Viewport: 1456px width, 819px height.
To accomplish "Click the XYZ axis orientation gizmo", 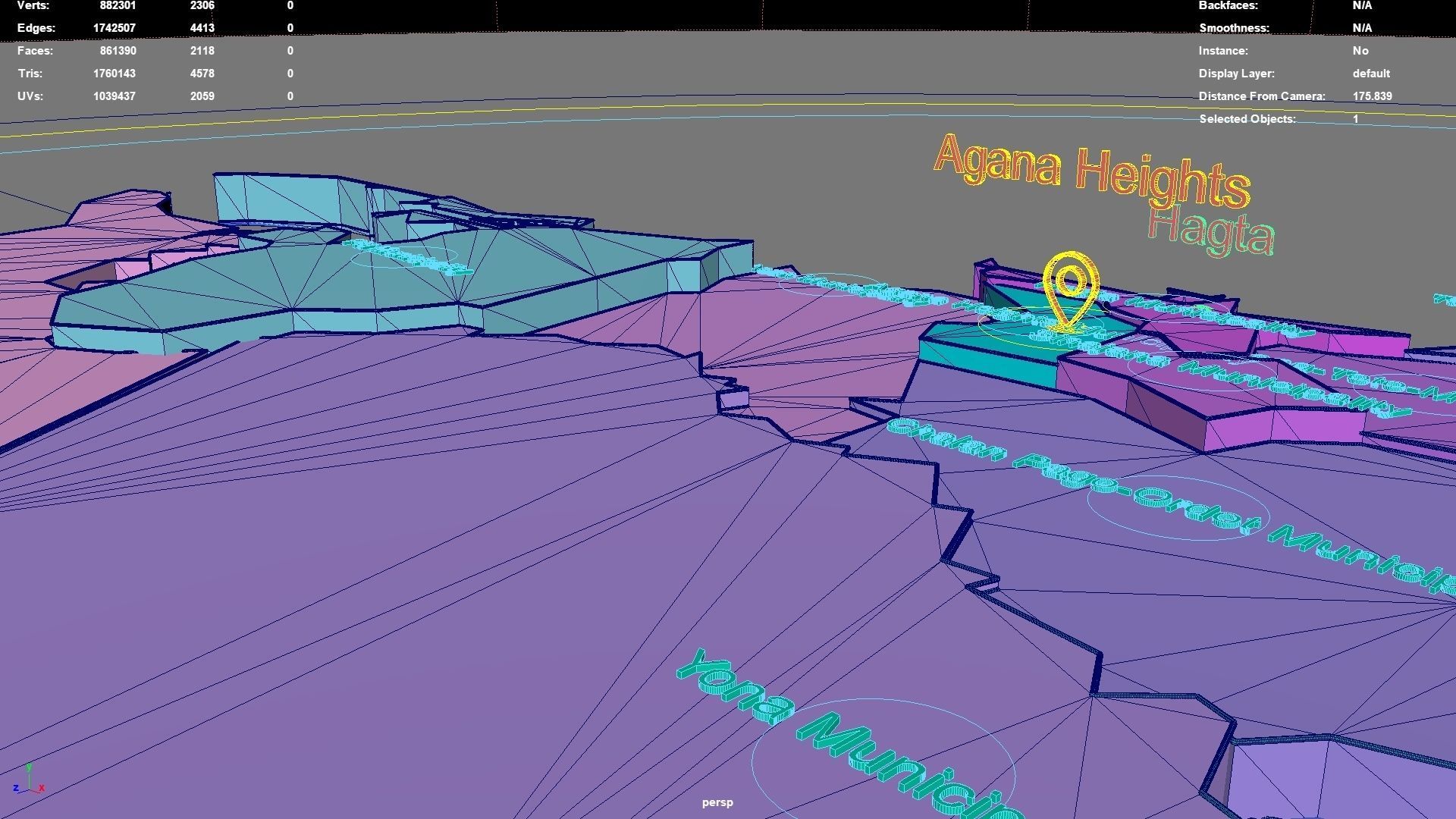I will pyautogui.click(x=30, y=781).
